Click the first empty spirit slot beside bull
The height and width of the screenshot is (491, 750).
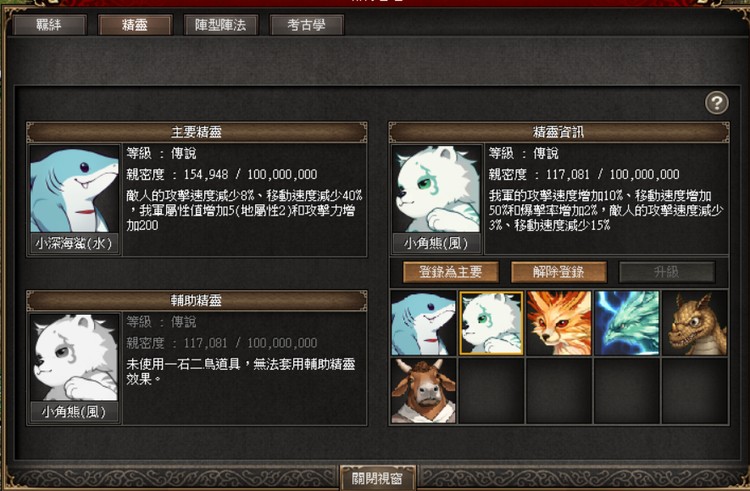(x=491, y=391)
